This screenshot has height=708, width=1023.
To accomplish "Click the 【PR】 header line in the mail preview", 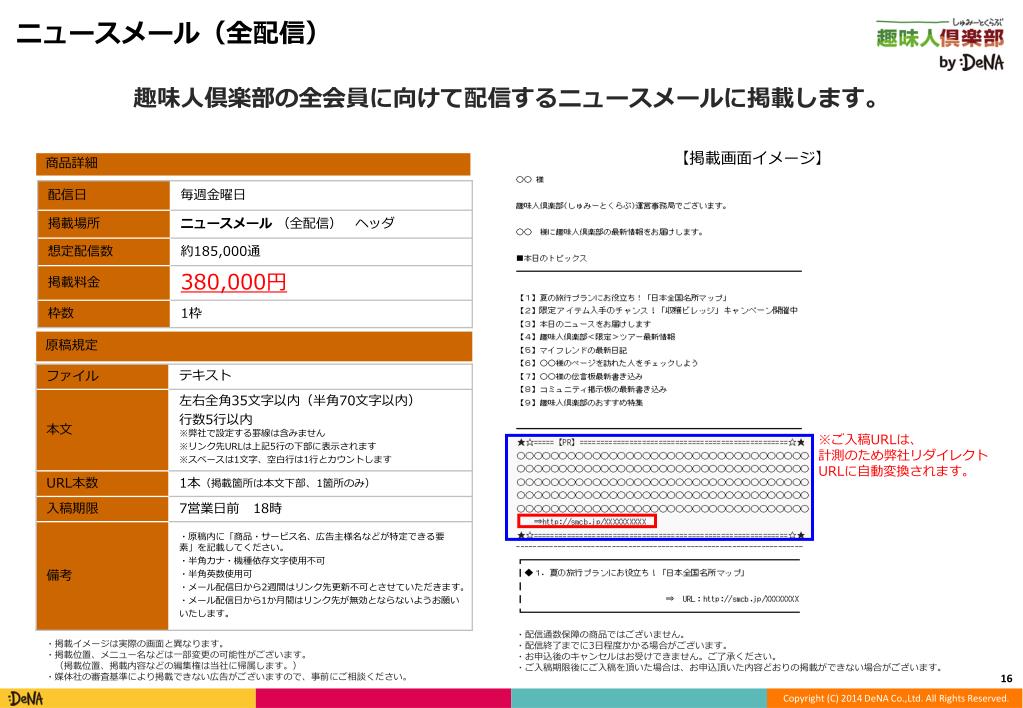I will pos(661,442).
